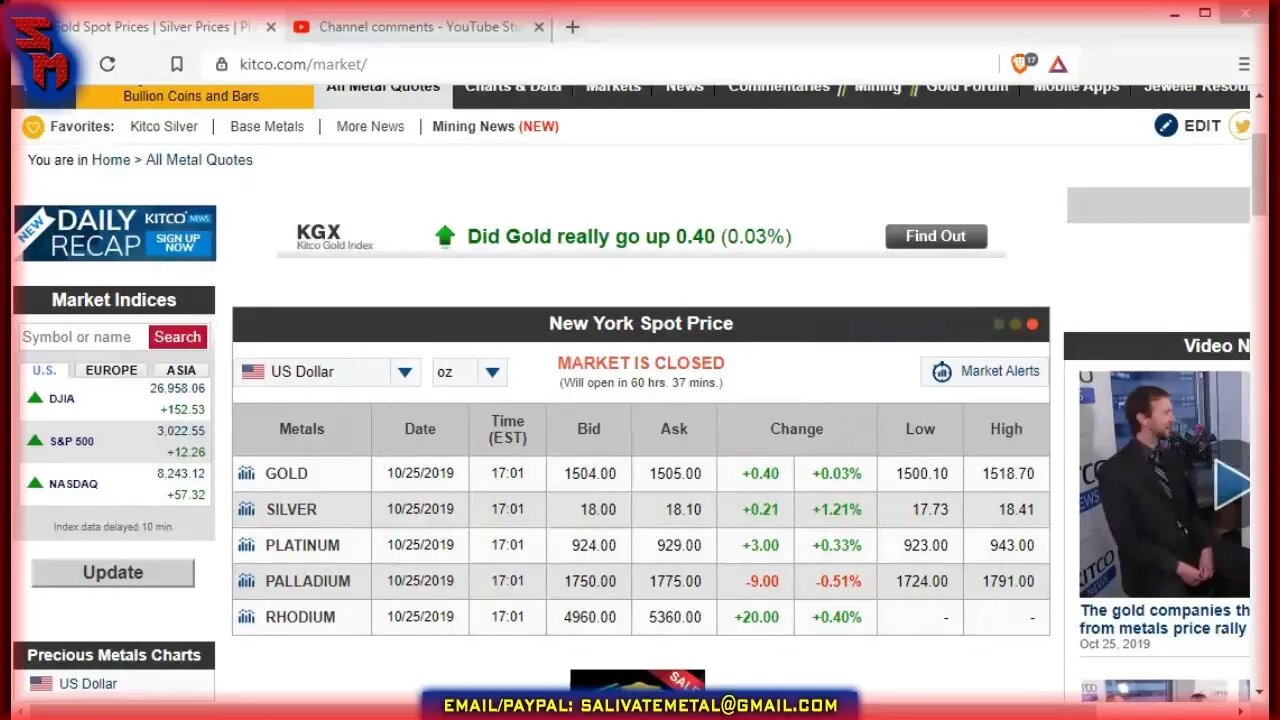Click the Symbol or name search field
This screenshot has height=720, width=1280.
pos(84,337)
